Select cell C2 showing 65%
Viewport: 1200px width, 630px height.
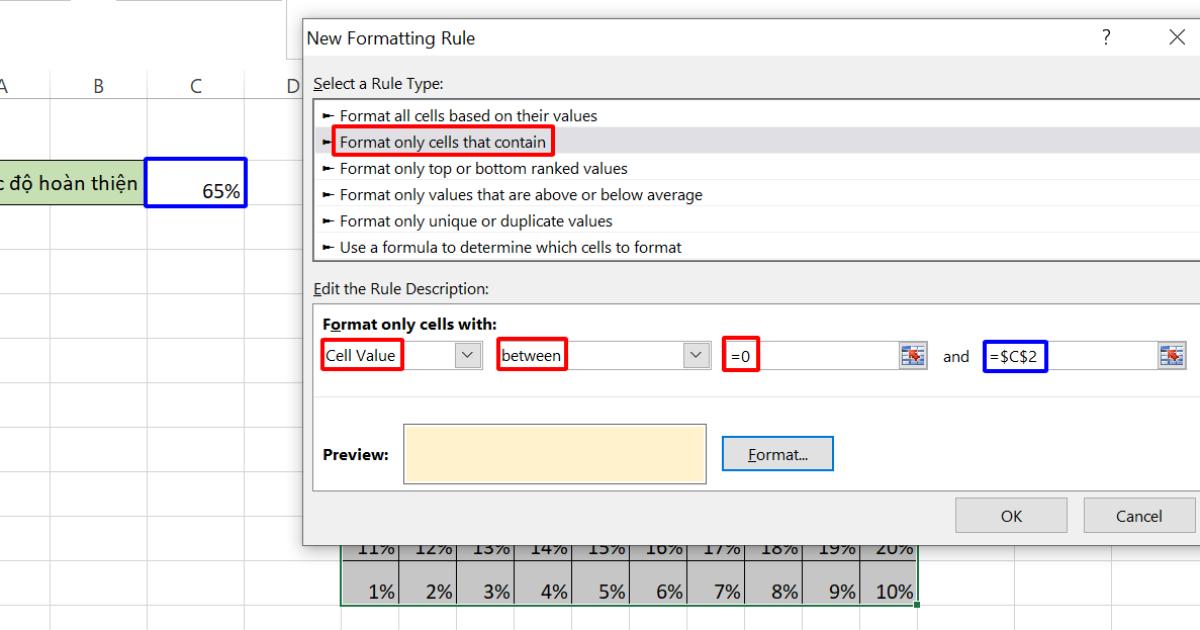[196, 183]
